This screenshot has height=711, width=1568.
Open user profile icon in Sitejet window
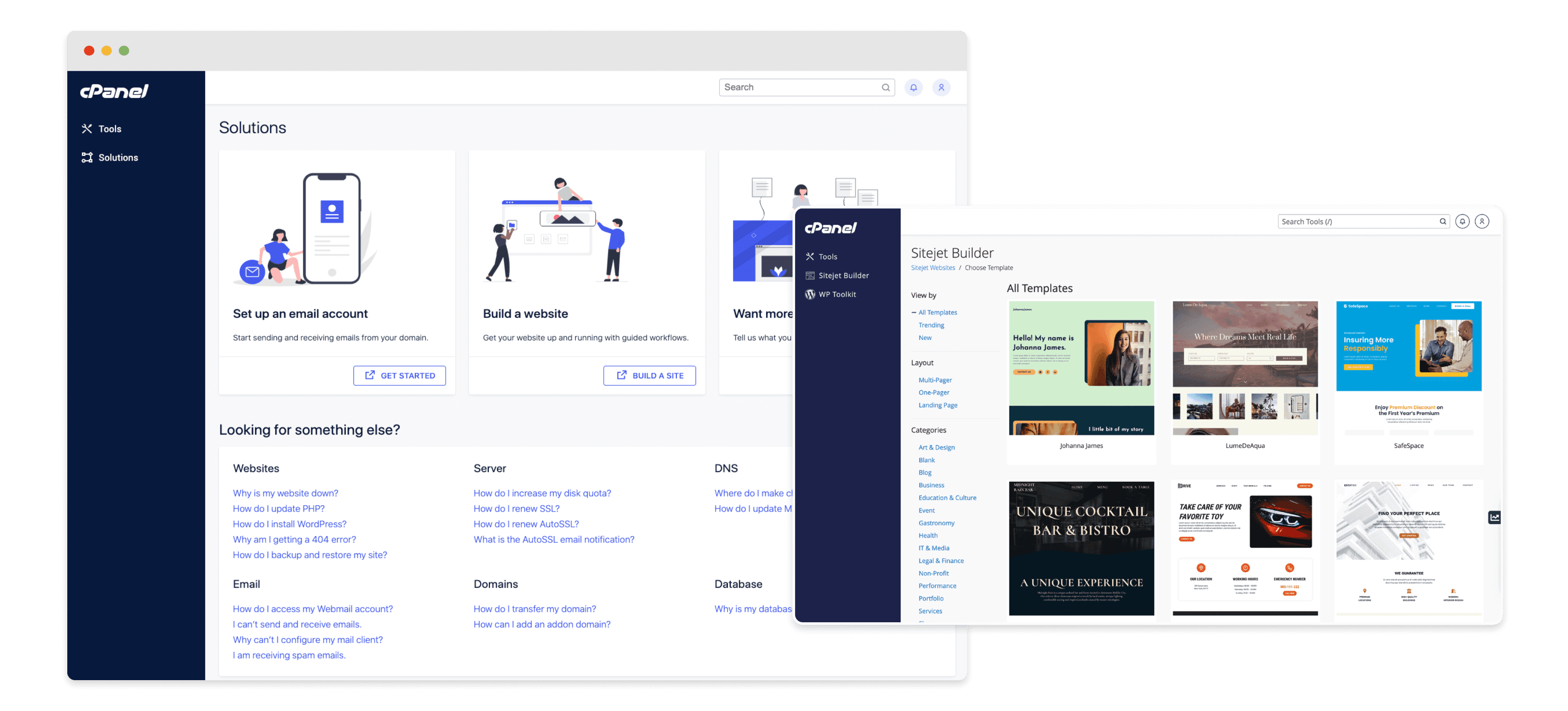1482,222
